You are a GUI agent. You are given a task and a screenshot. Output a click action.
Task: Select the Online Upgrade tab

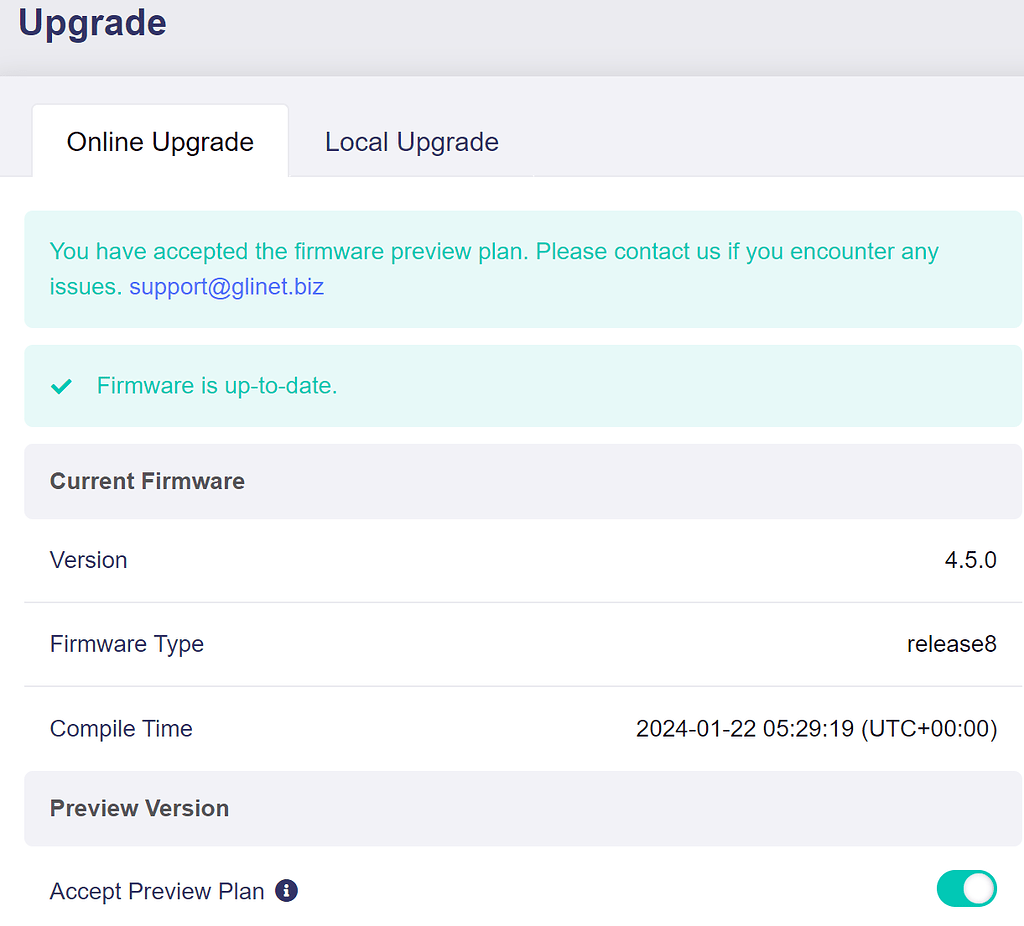pyautogui.click(x=159, y=142)
